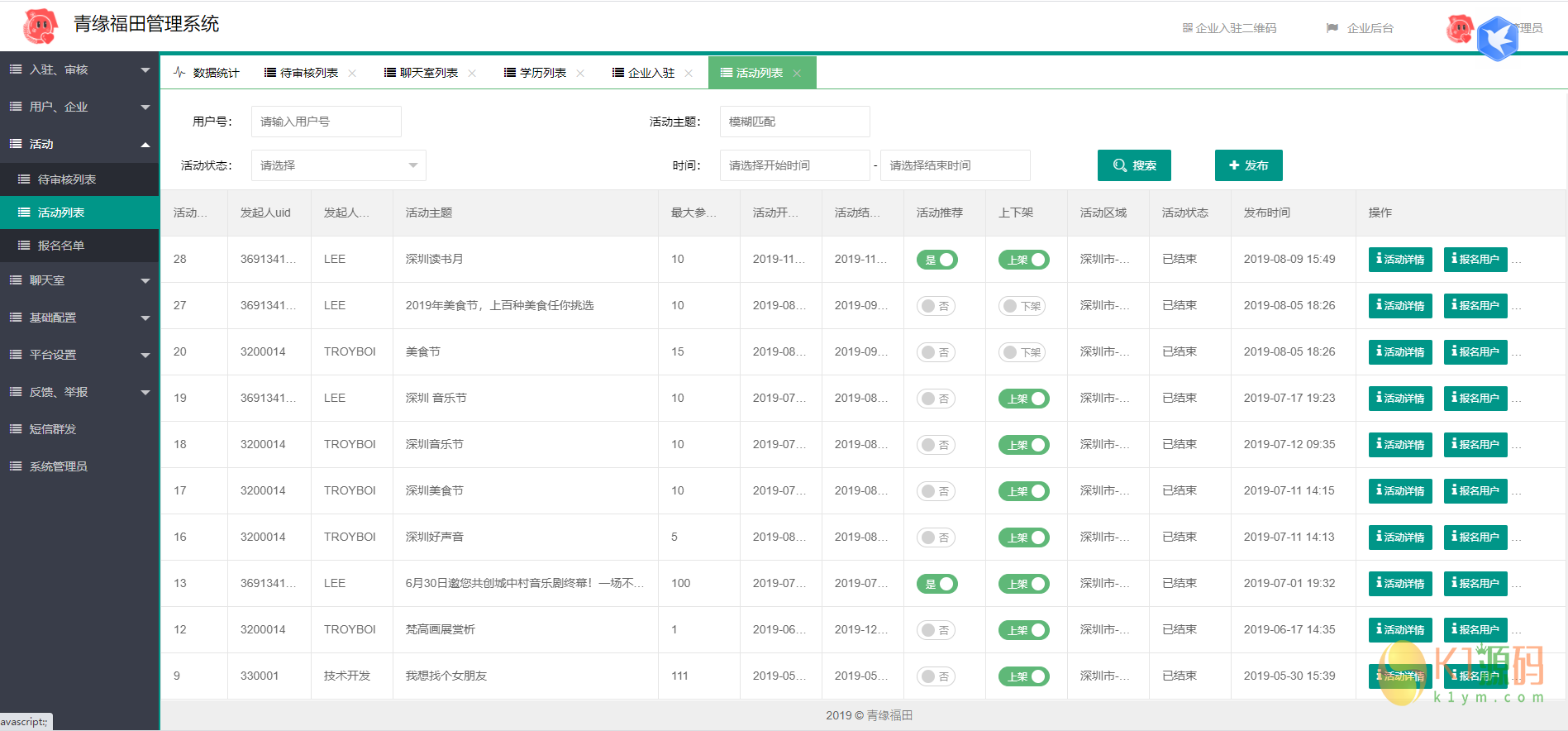This screenshot has height=731, width=1568.
Task: Collapse the 活动 sidebar menu section
Action: click(79, 145)
